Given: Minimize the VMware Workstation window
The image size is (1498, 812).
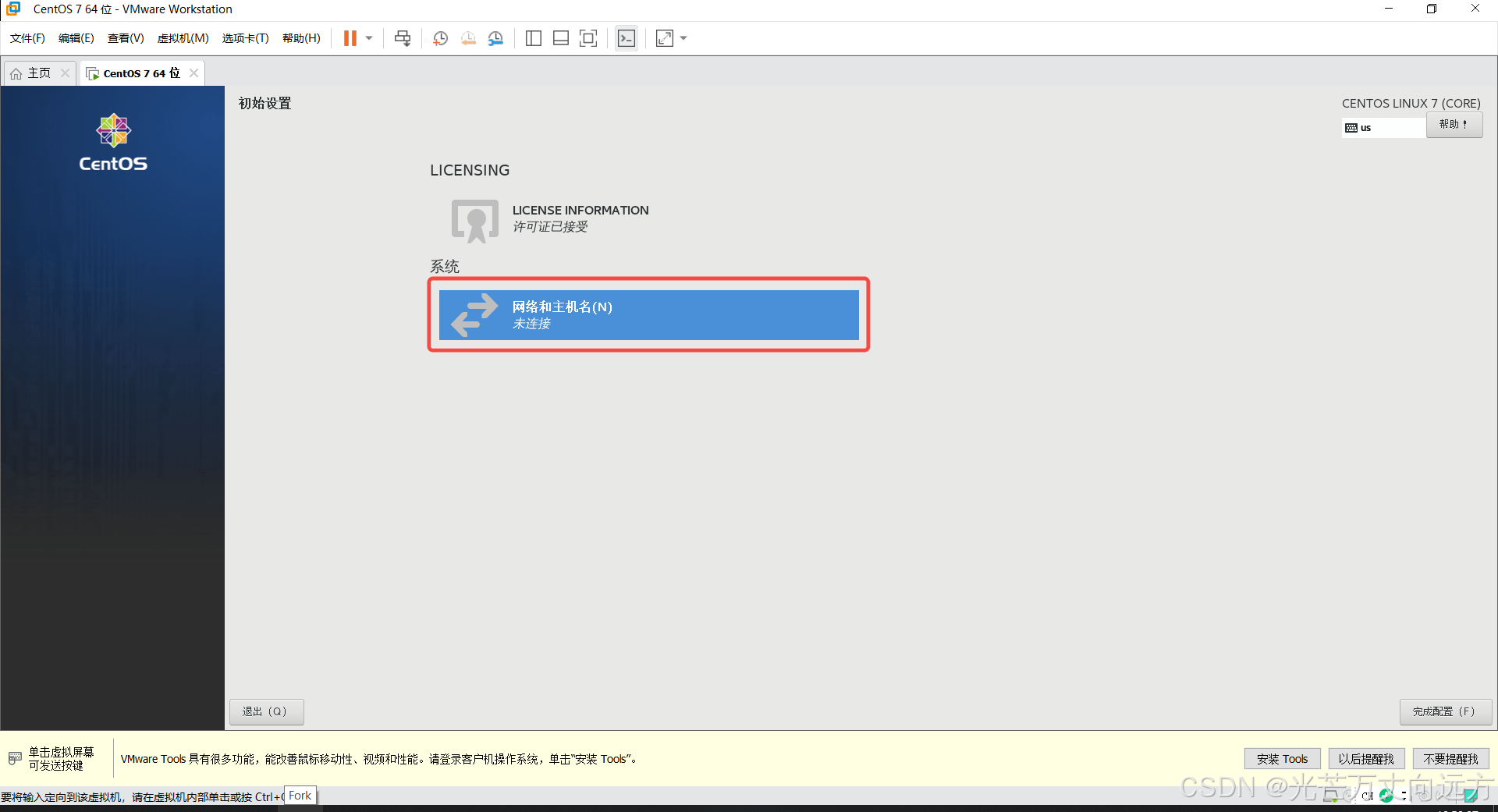Looking at the screenshot, I should click(1388, 9).
